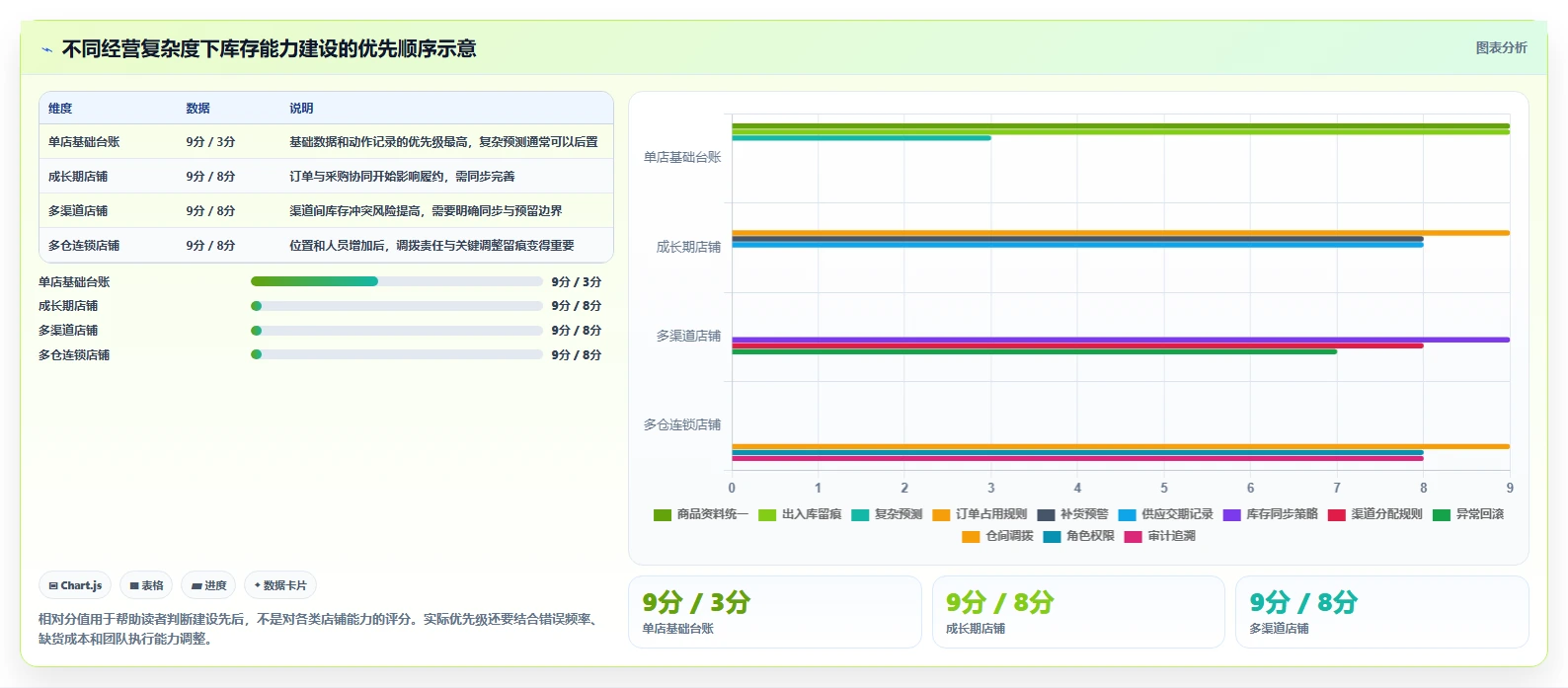The image size is (1568, 688).
Task: Click the green 异常回滚 bar in chart
Action: [x=1034, y=351]
